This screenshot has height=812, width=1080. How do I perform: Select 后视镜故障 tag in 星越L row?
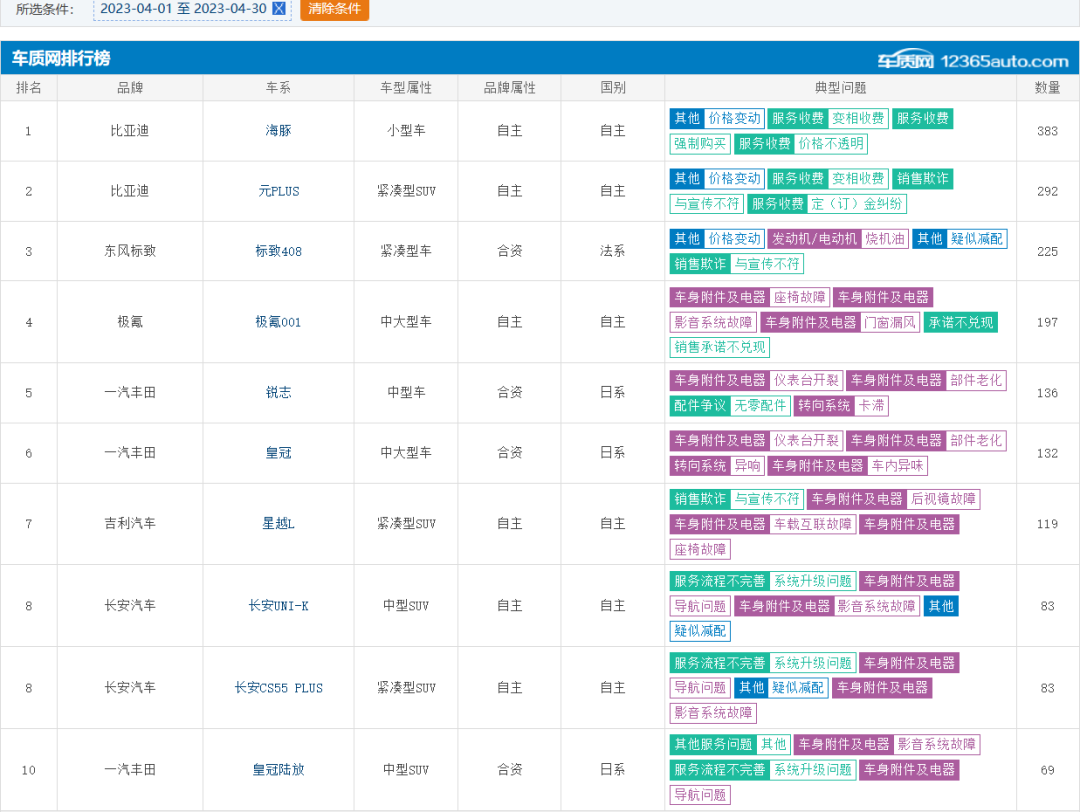click(x=943, y=499)
